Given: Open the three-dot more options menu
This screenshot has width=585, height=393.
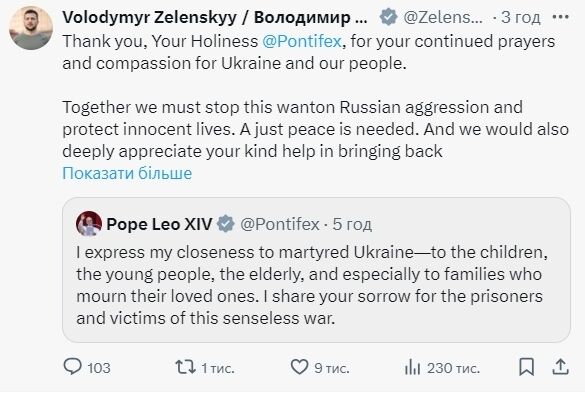Looking at the screenshot, I should tap(561, 17).
